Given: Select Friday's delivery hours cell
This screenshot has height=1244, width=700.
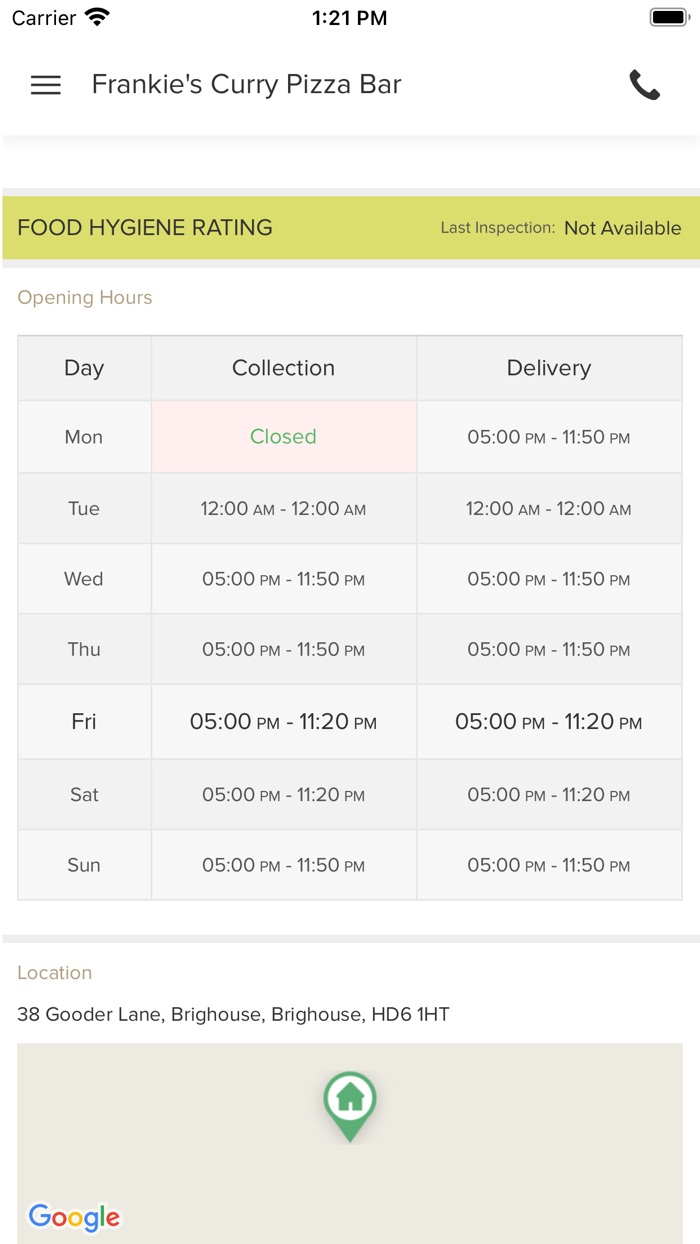Looking at the screenshot, I should pyautogui.click(x=549, y=722).
